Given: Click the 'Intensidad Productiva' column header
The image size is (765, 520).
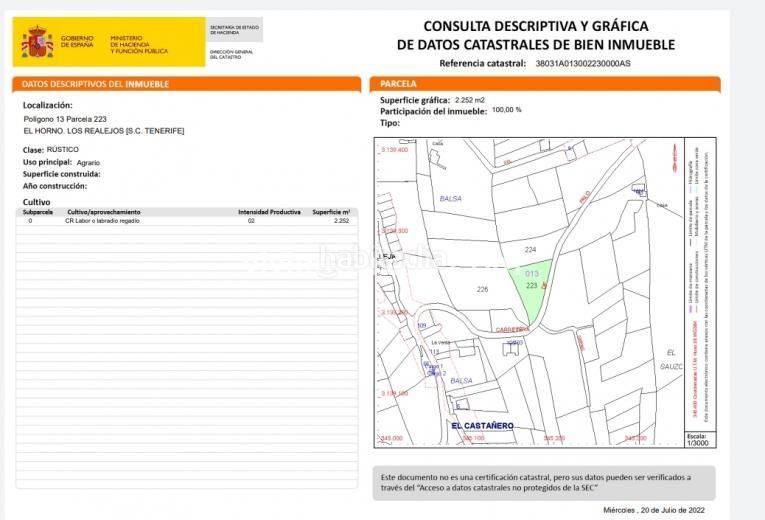Looking at the screenshot, I should click(x=269, y=212).
